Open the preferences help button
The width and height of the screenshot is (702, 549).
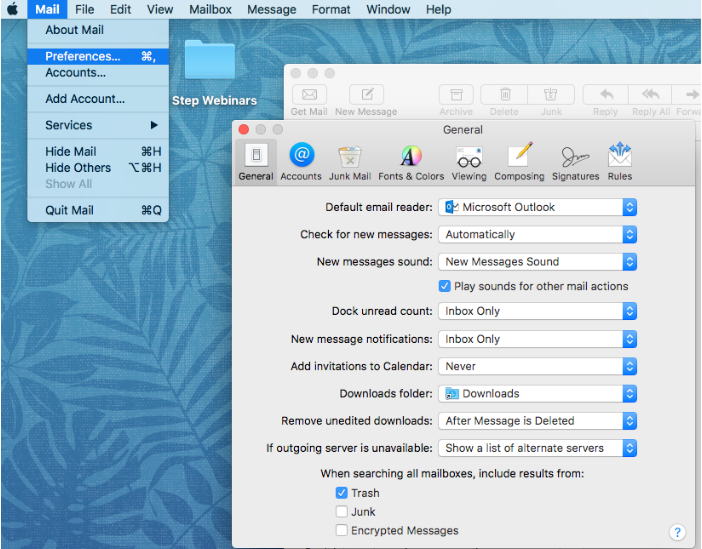(677, 532)
